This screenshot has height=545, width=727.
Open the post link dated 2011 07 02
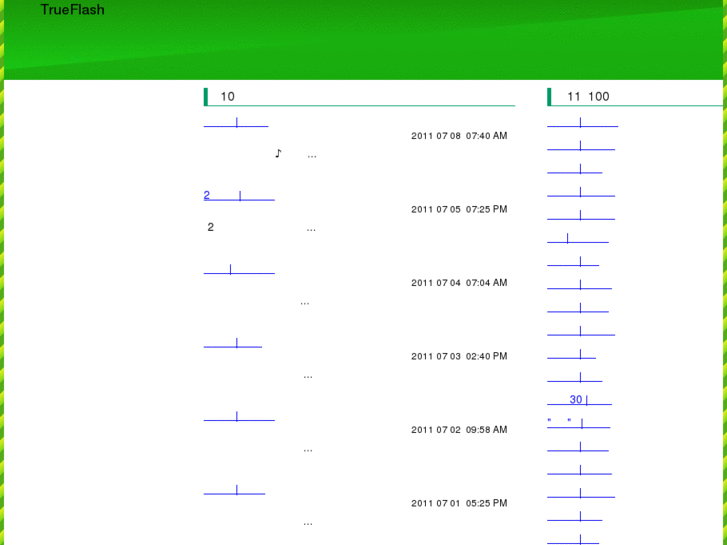click(x=239, y=417)
